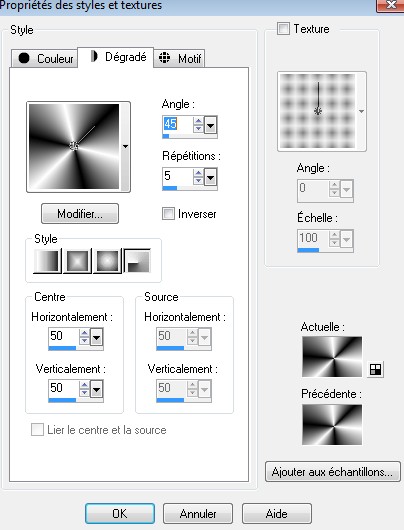The width and height of the screenshot is (404, 530).
Task: Check Lier le centre et la source
Action: [x=37, y=430]
